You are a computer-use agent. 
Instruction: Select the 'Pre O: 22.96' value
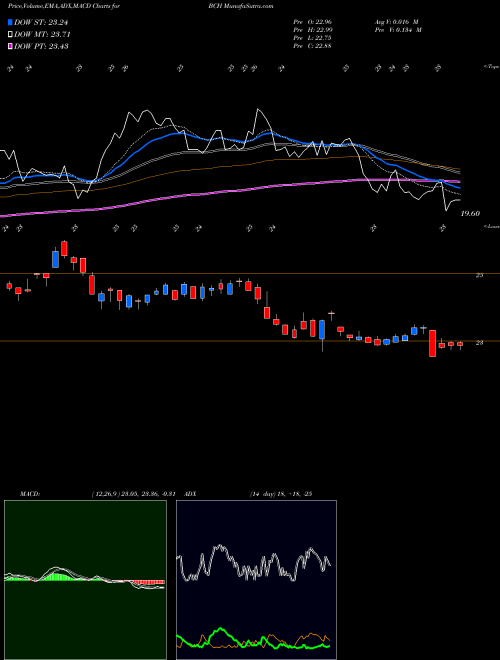(312, 22)
